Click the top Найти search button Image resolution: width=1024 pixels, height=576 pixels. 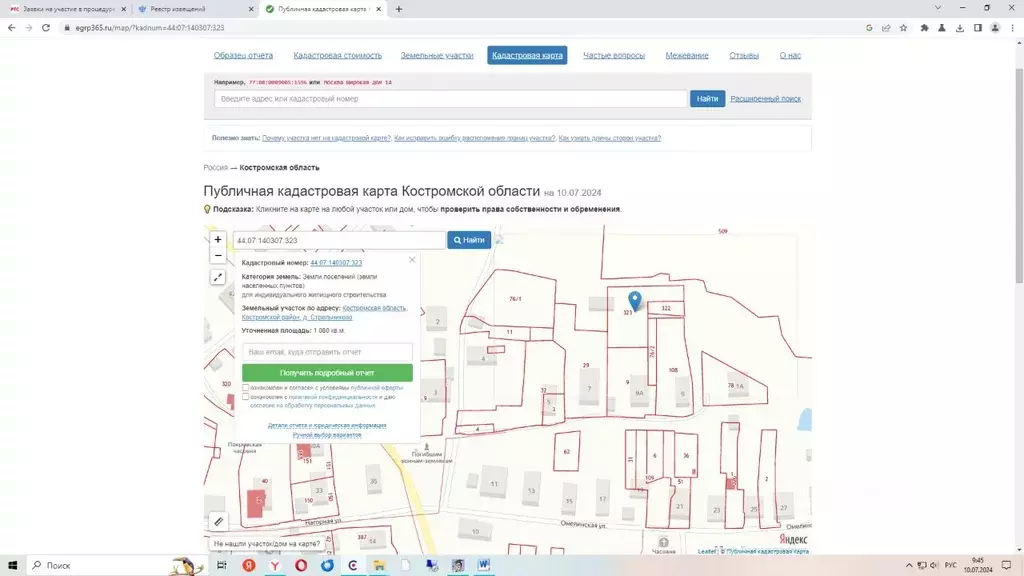point(707,99)
